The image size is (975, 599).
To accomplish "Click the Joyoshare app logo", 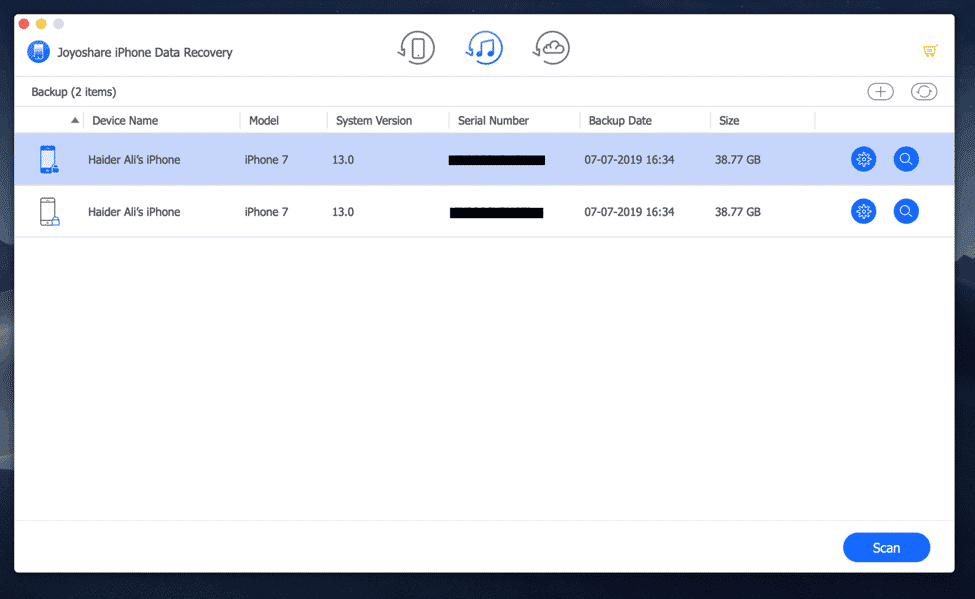I will (38, 52).
